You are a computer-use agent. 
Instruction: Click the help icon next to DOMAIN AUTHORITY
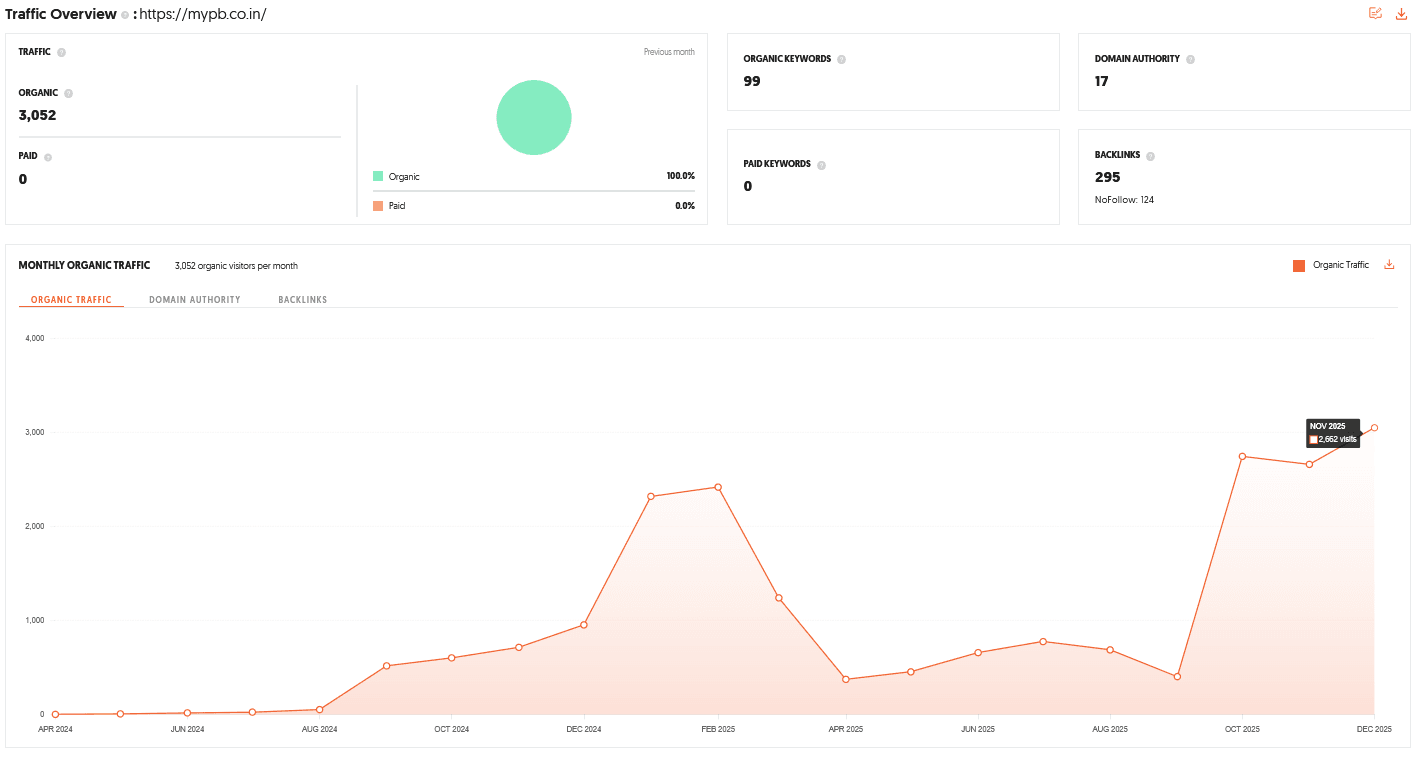1190,58
